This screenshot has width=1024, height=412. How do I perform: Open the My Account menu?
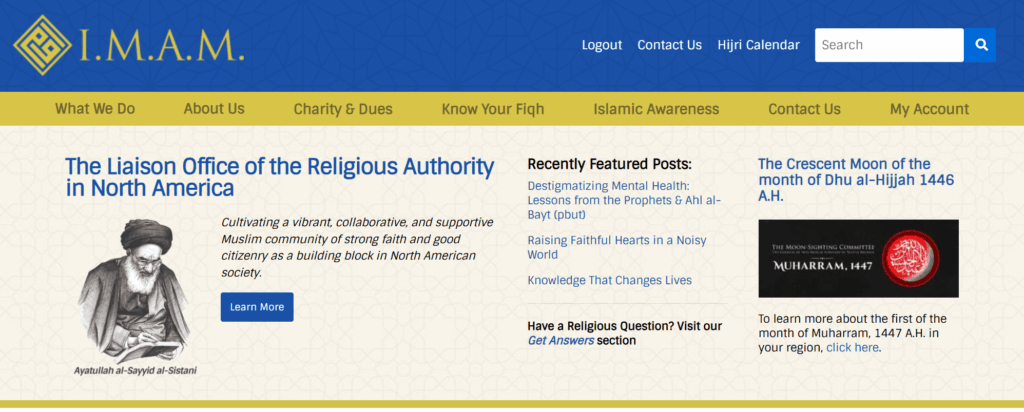click(x=929, y=109)
